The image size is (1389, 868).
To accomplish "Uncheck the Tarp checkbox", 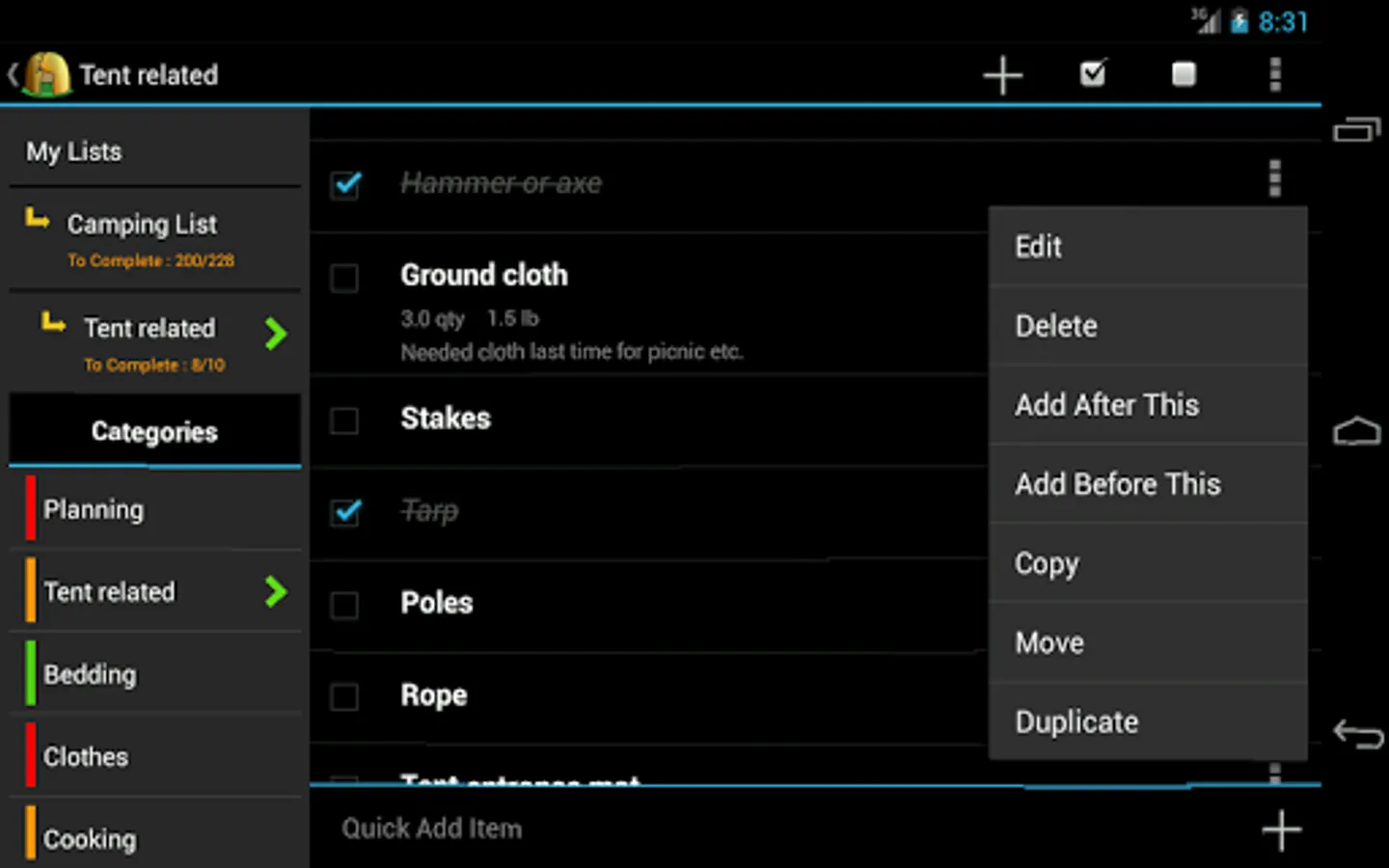I will pos(345,511).
